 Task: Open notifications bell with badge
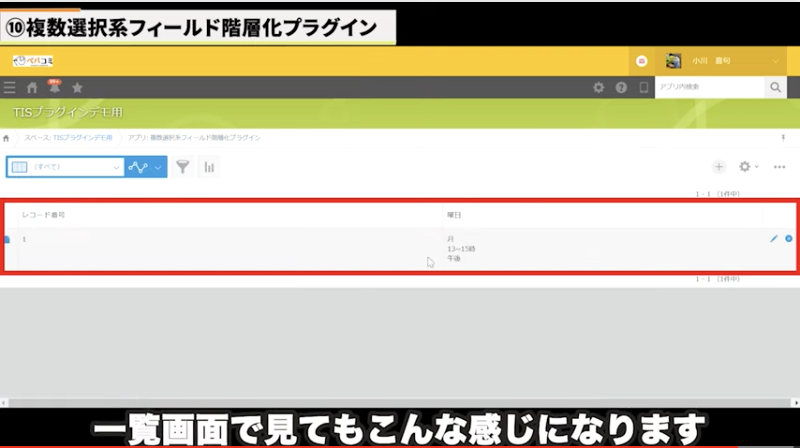point(54,88)
